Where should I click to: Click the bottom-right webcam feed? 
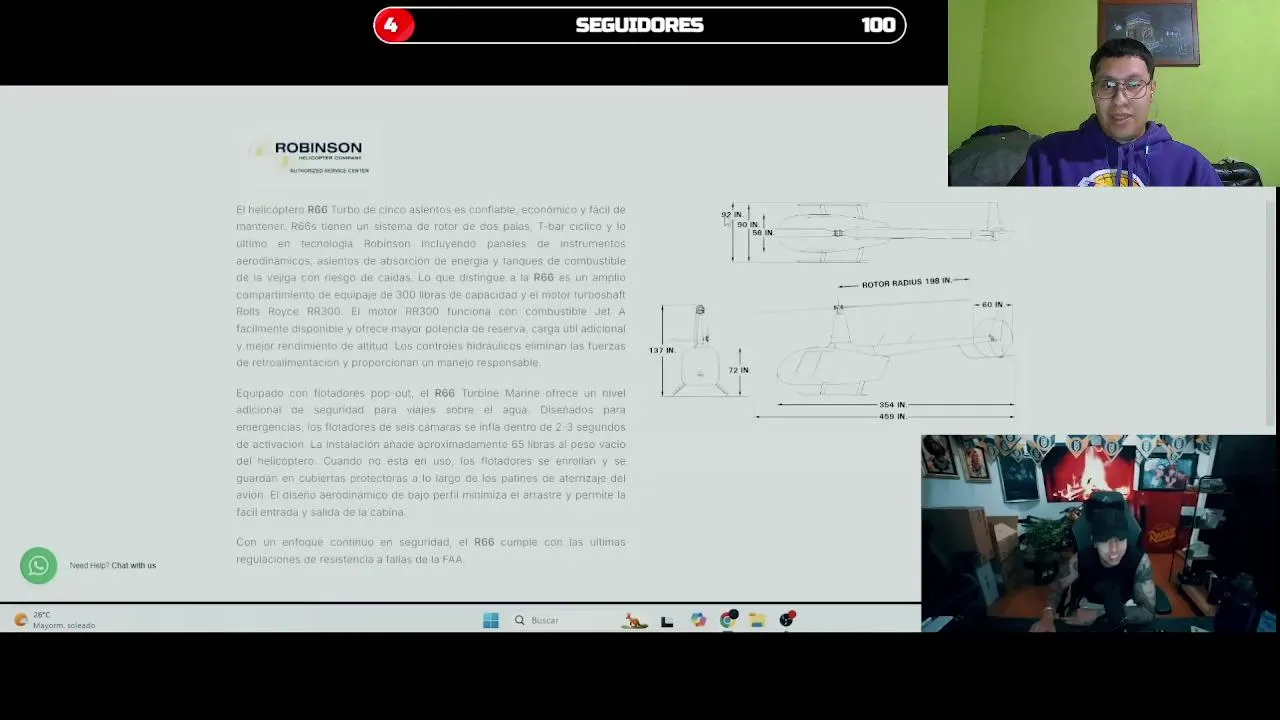click(x=1100, y=534)
